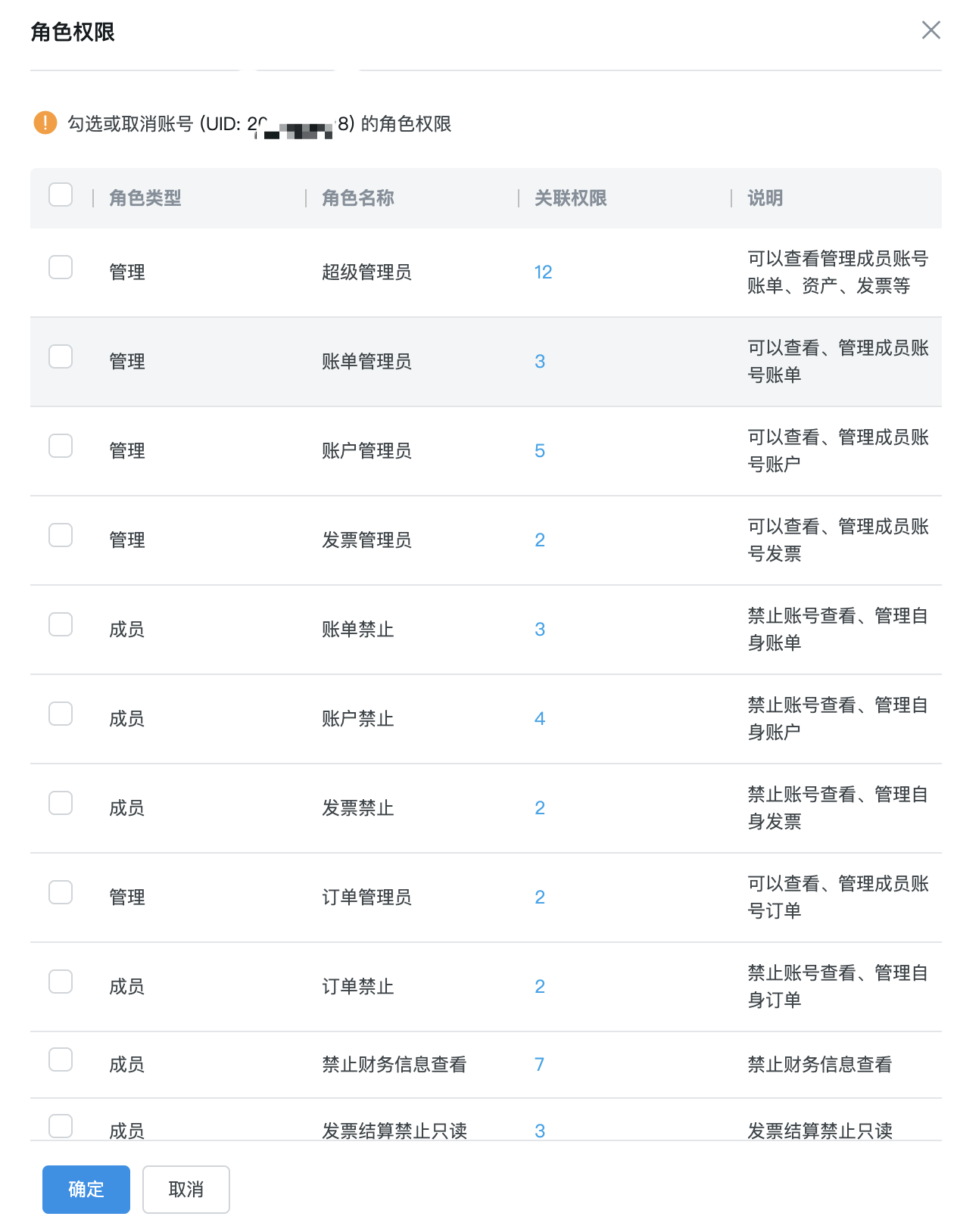Check the 超级管理员 role checkbox
The image size is (957, 1232).
[61, 267]
